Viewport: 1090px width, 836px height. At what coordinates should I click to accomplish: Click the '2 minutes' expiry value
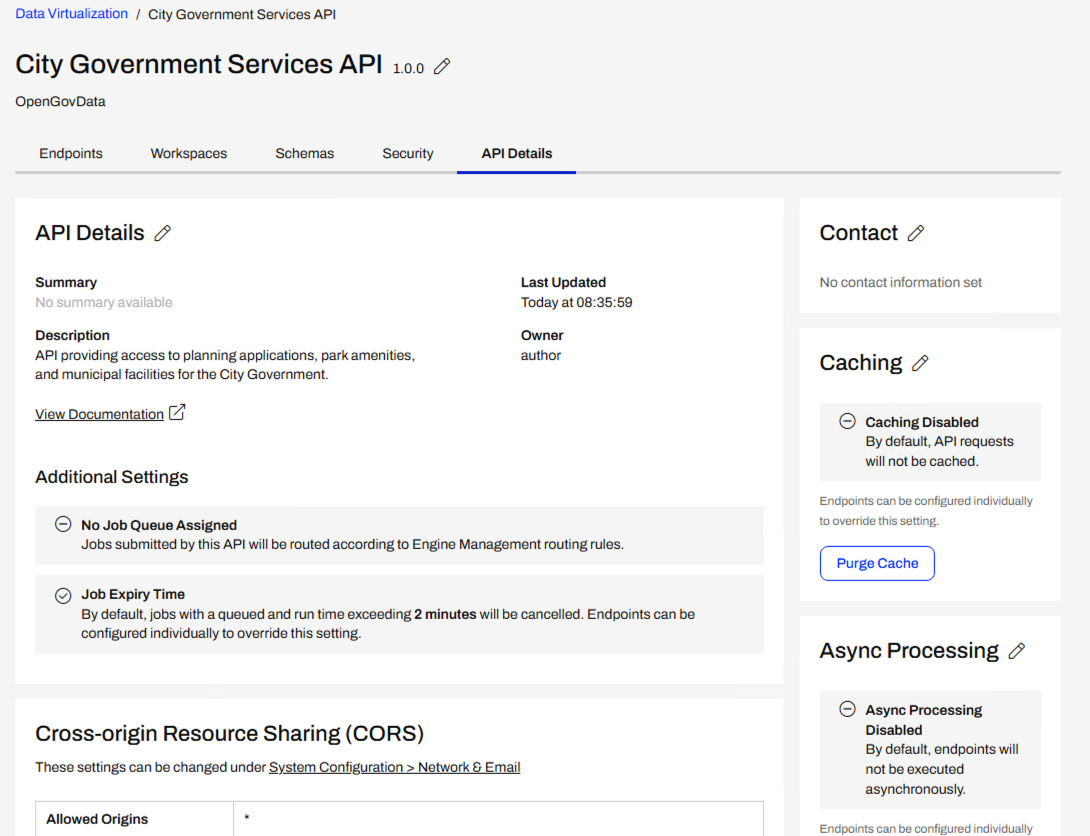[x=445, y=614]
